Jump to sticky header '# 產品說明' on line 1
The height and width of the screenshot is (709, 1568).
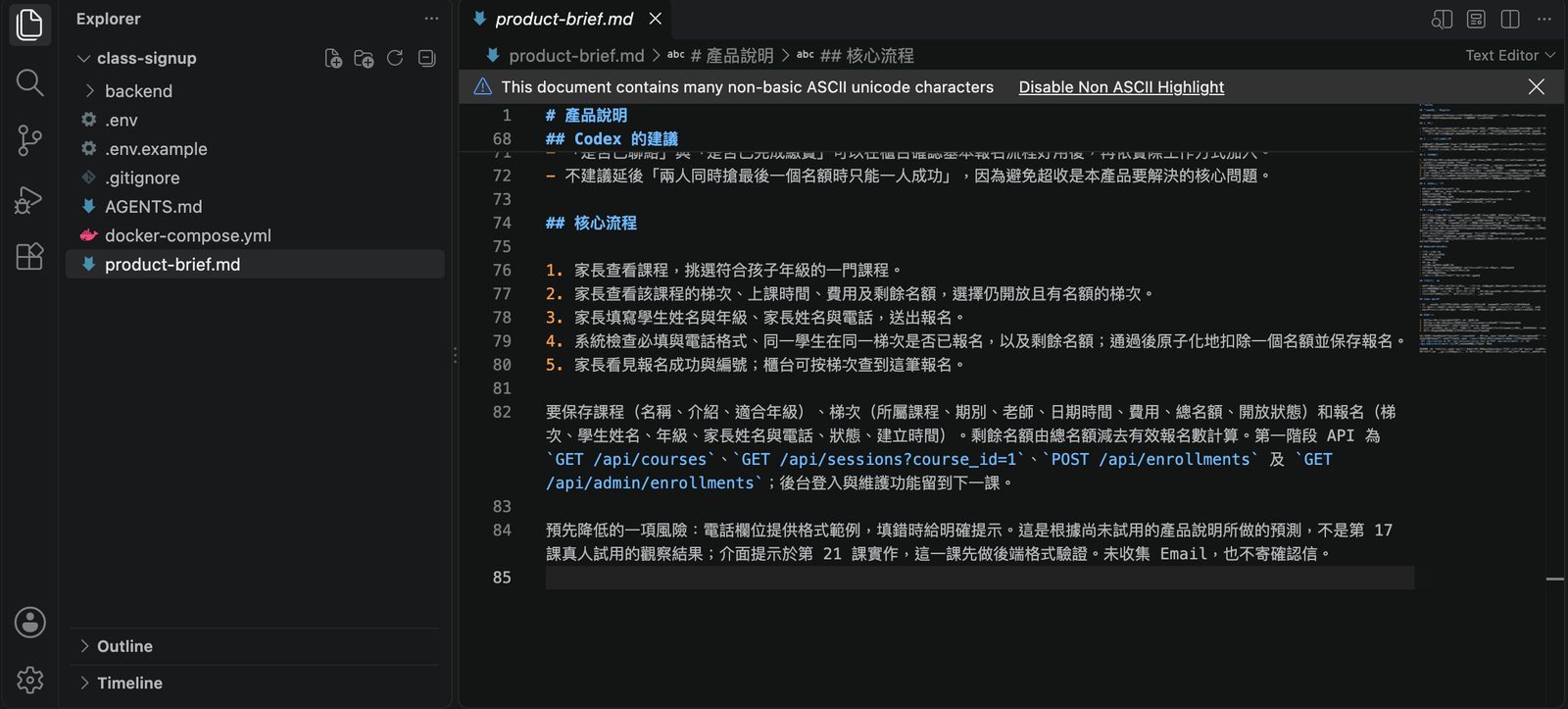(586, 116)
